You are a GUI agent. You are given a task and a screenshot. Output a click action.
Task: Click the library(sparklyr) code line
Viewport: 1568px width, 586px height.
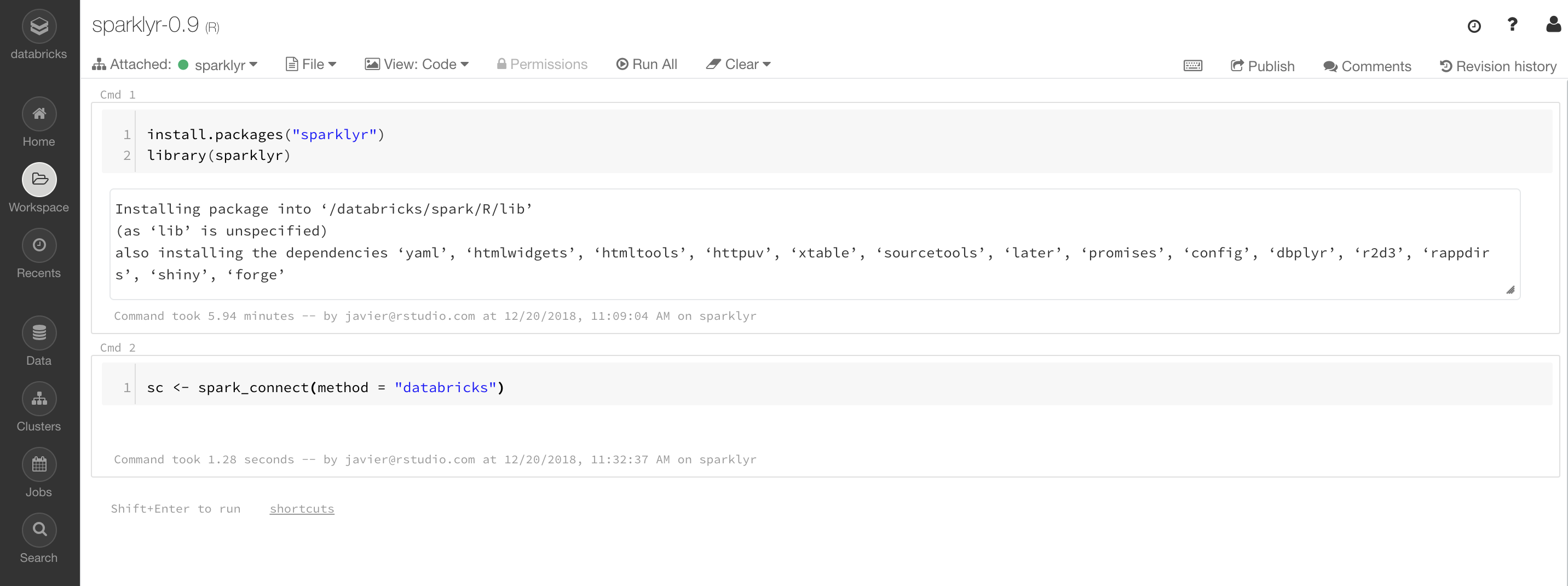218,156
